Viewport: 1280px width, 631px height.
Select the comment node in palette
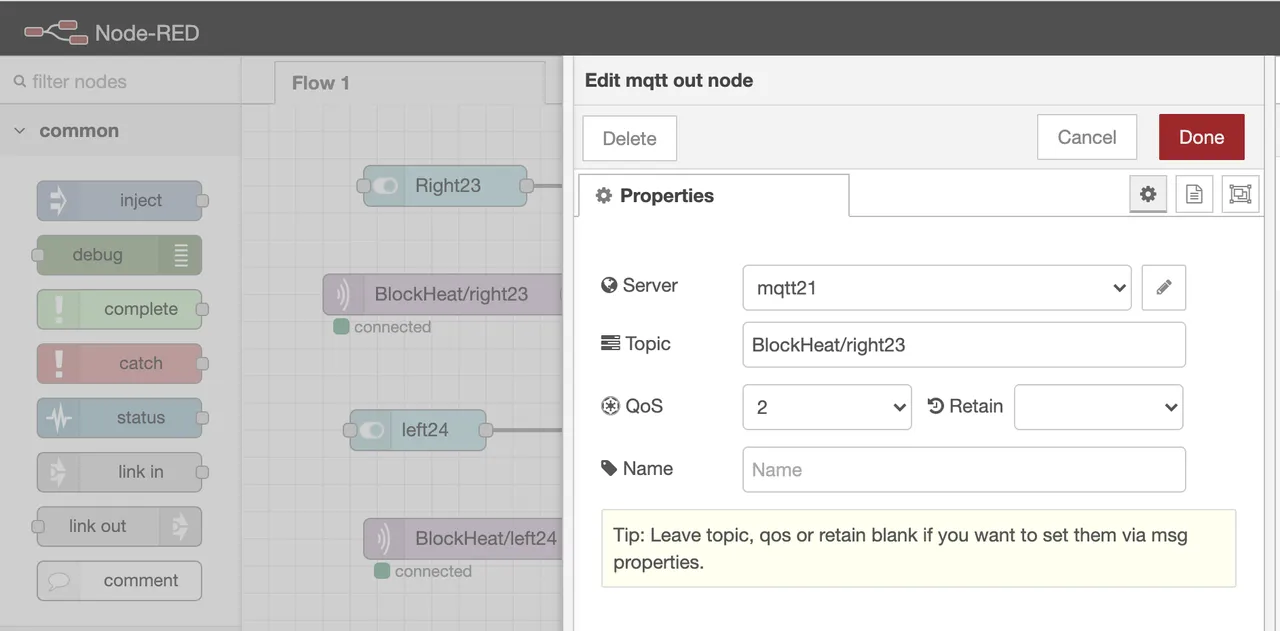(120, 580)
